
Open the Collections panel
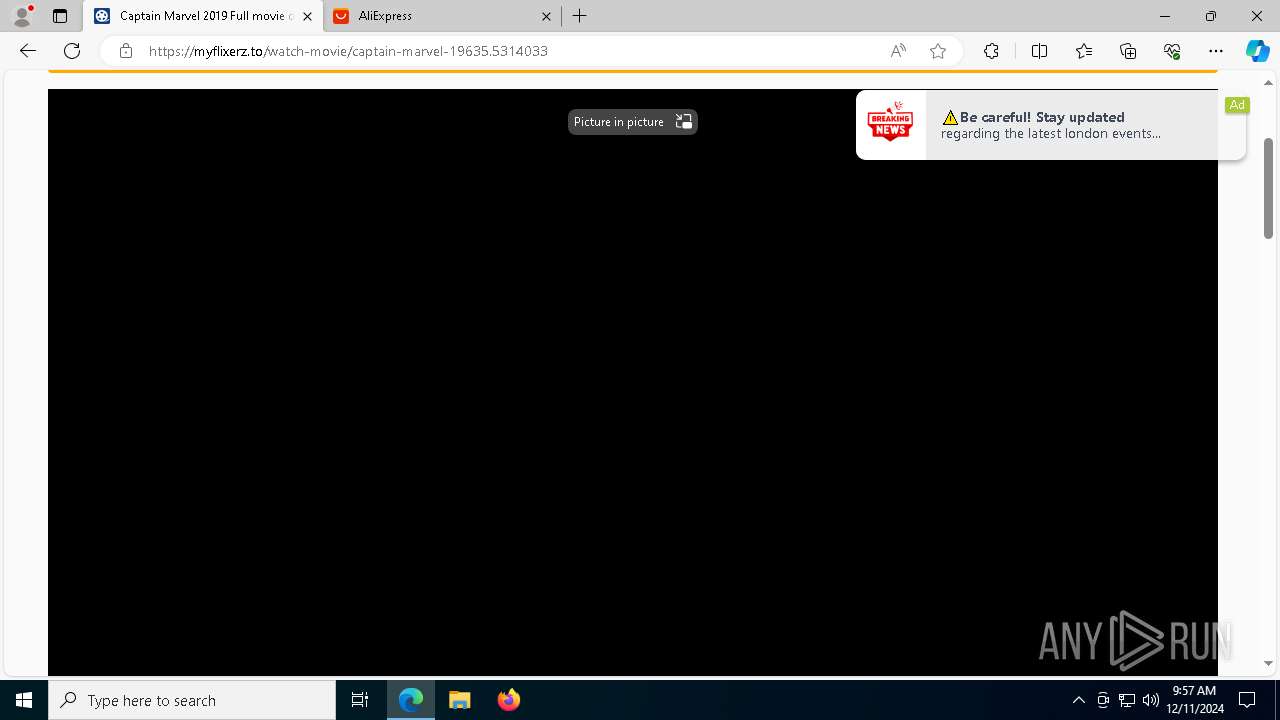tap(1128, 51)
